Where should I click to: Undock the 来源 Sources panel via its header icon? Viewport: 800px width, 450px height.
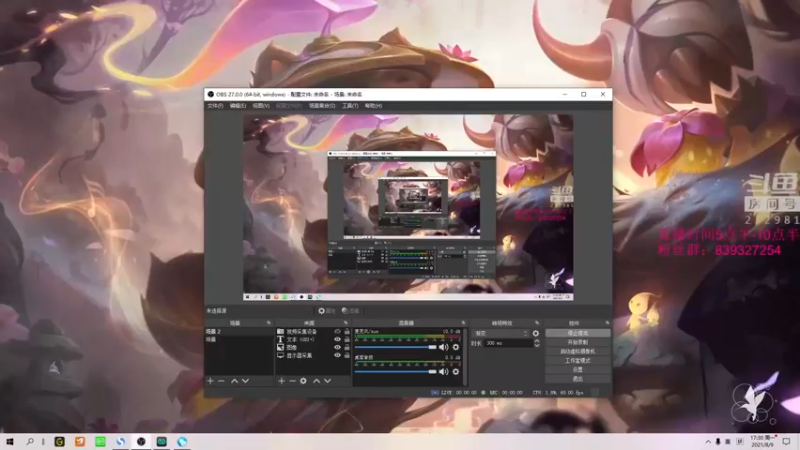pos(346,323)
